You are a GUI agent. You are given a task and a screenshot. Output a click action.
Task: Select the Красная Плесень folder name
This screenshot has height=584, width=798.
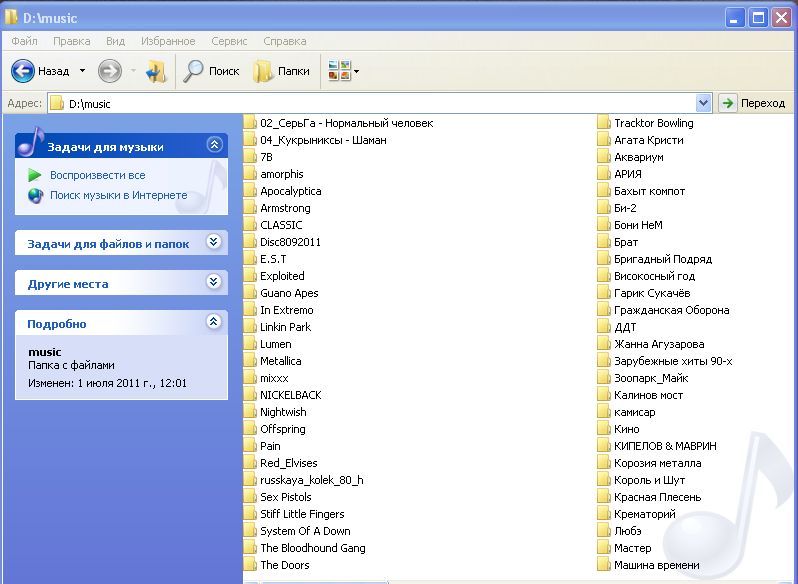pyautogui.click(x=658, y=498)
